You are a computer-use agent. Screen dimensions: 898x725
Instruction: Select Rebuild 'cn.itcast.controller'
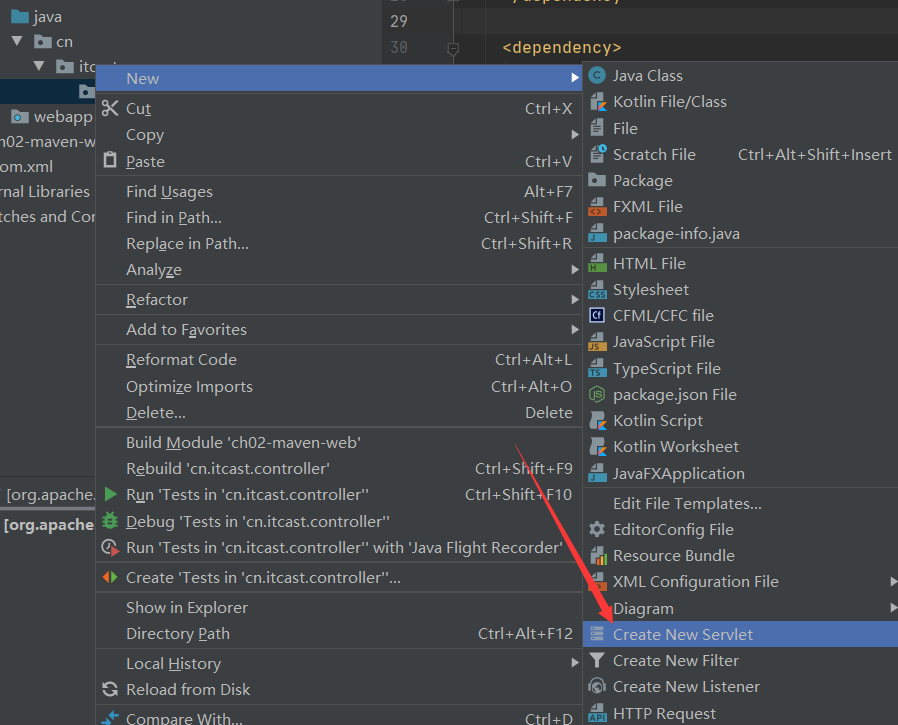click(339, 468)
